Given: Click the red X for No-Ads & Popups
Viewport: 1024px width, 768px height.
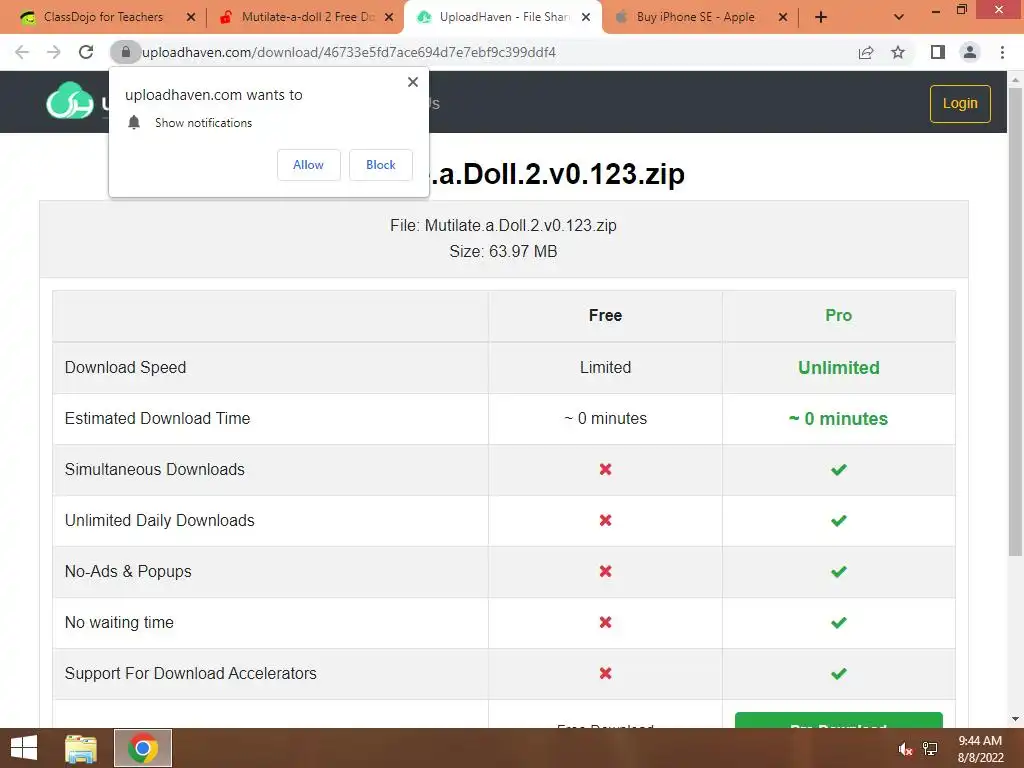Looking at the screenshot, I should (605, 571).
